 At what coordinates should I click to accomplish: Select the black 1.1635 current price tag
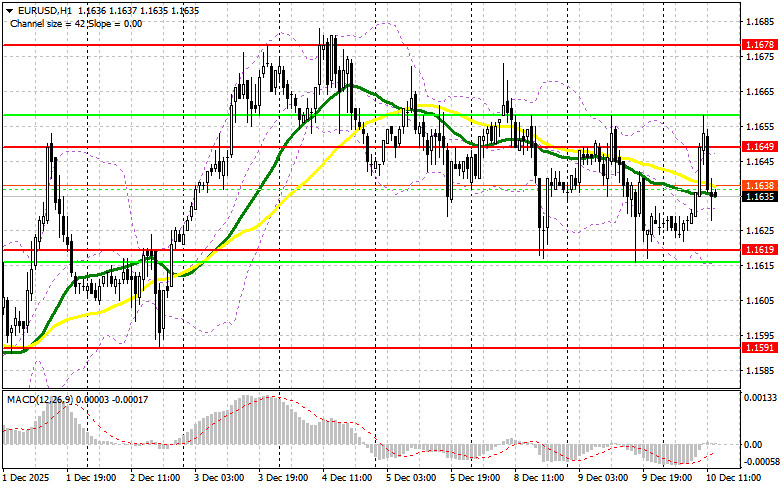[x=759, y=197]
